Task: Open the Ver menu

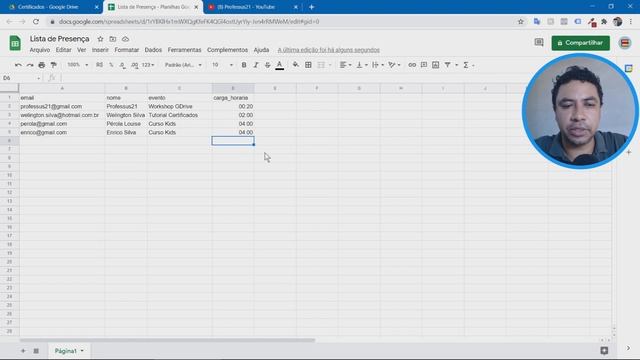Action: [82, 50]
